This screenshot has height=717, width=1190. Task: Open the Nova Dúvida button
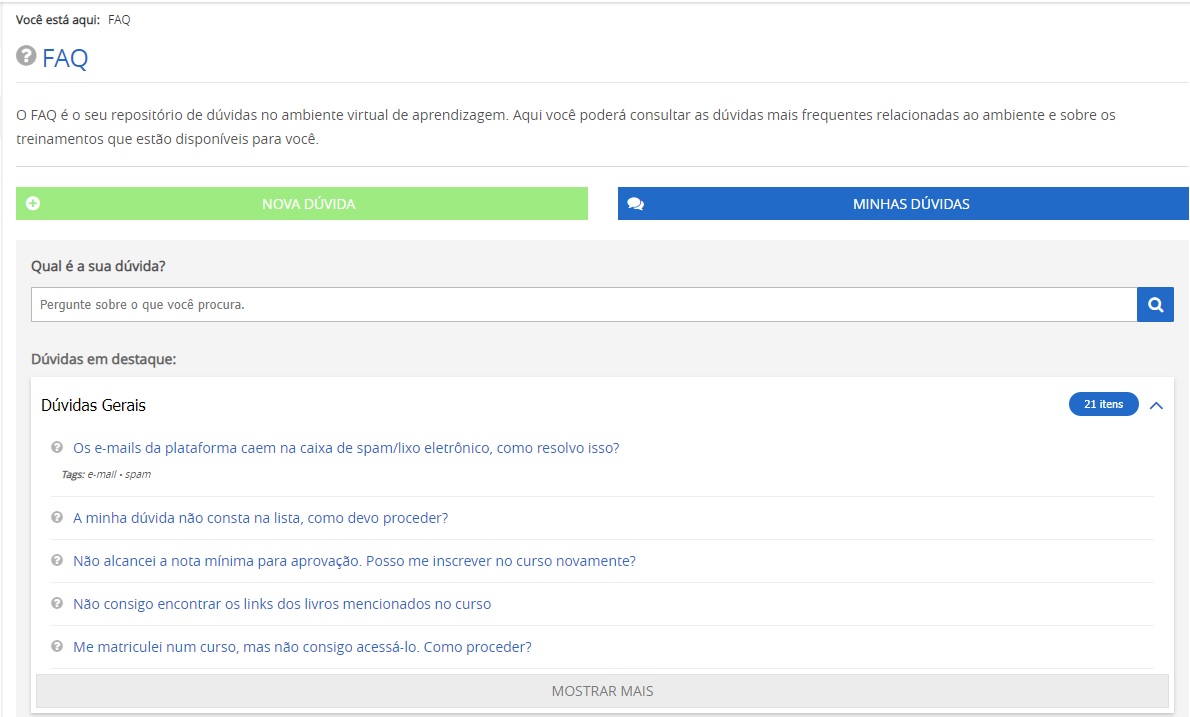click(x=308, y=204)
